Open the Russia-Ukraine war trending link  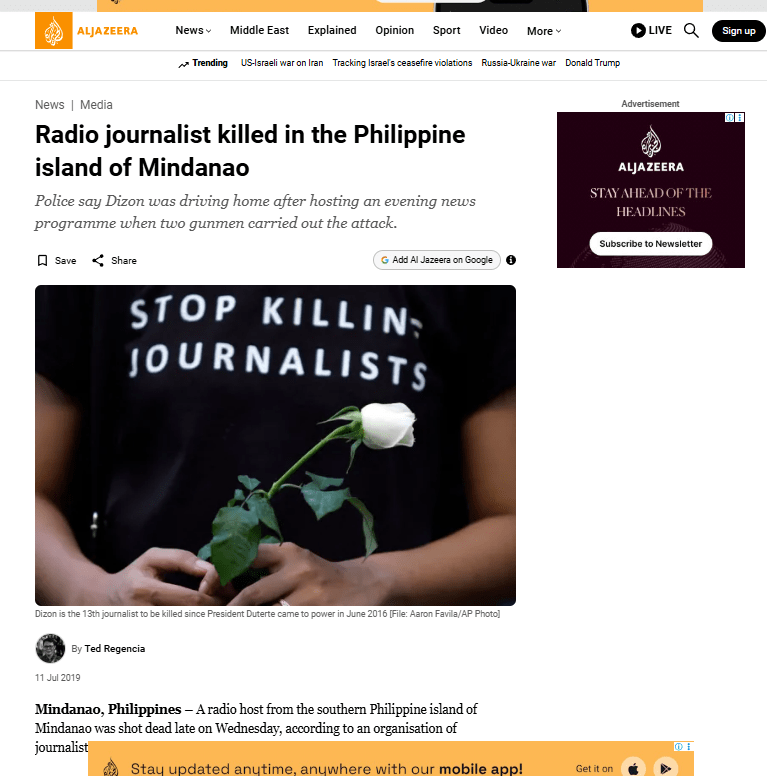click(518, 63)
